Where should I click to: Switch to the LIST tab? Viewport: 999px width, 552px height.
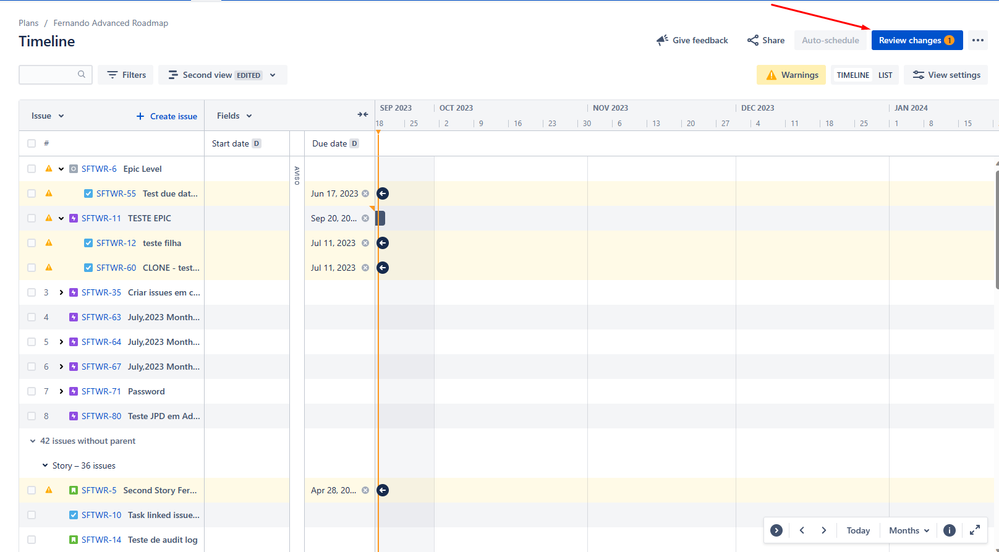(x=885, y=75)
